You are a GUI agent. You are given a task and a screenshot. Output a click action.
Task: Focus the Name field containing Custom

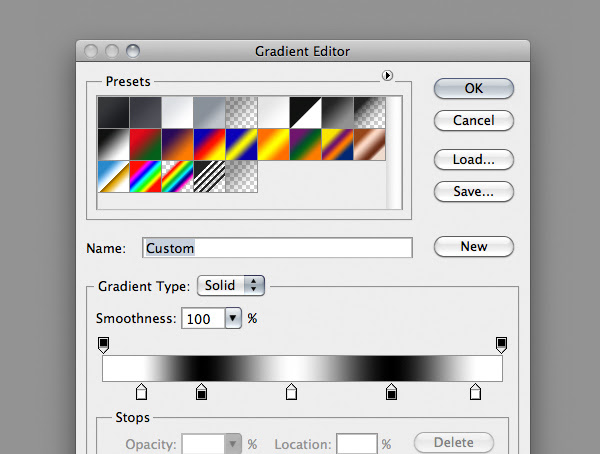[x=277, y=248]
